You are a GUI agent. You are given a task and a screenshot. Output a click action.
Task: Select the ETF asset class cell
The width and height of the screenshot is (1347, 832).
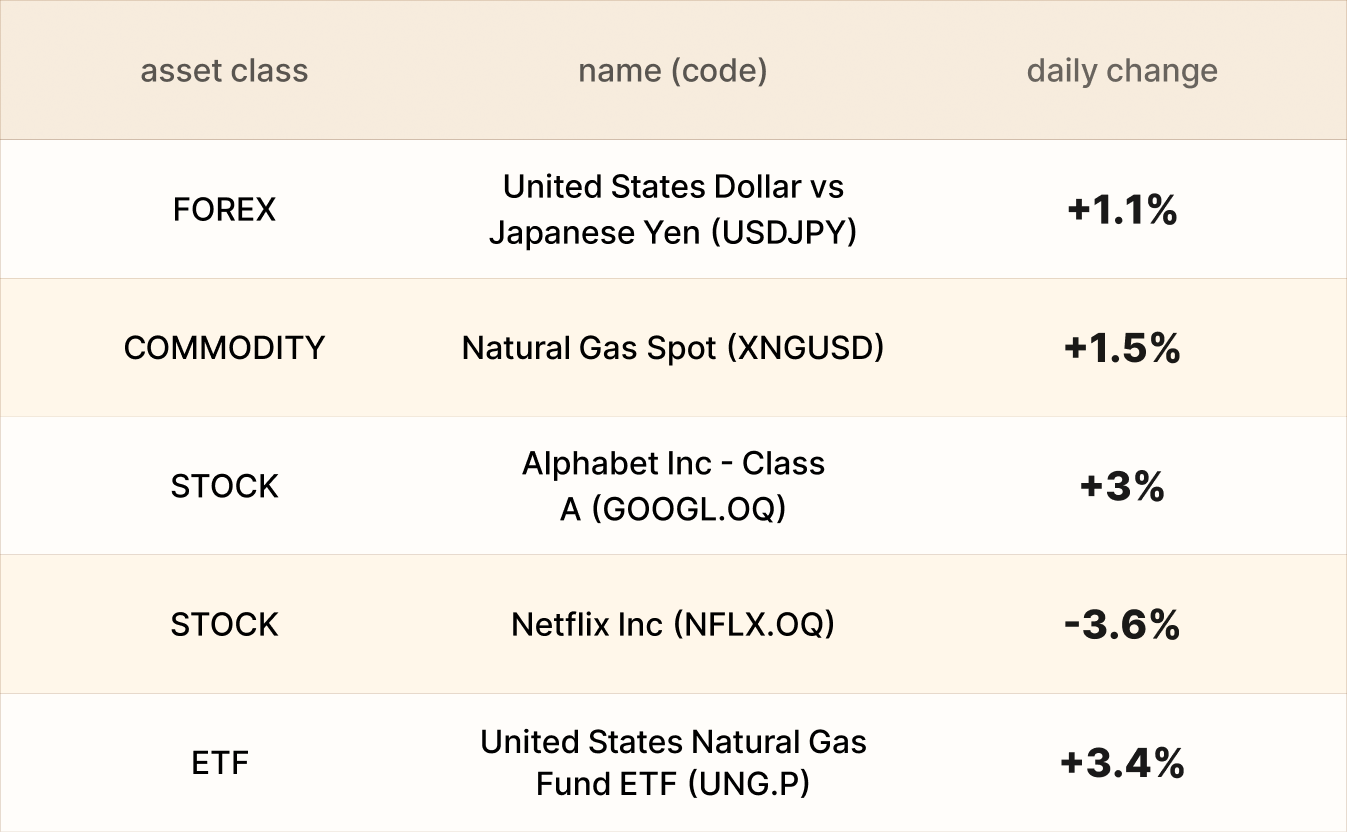tap(220, 763)
